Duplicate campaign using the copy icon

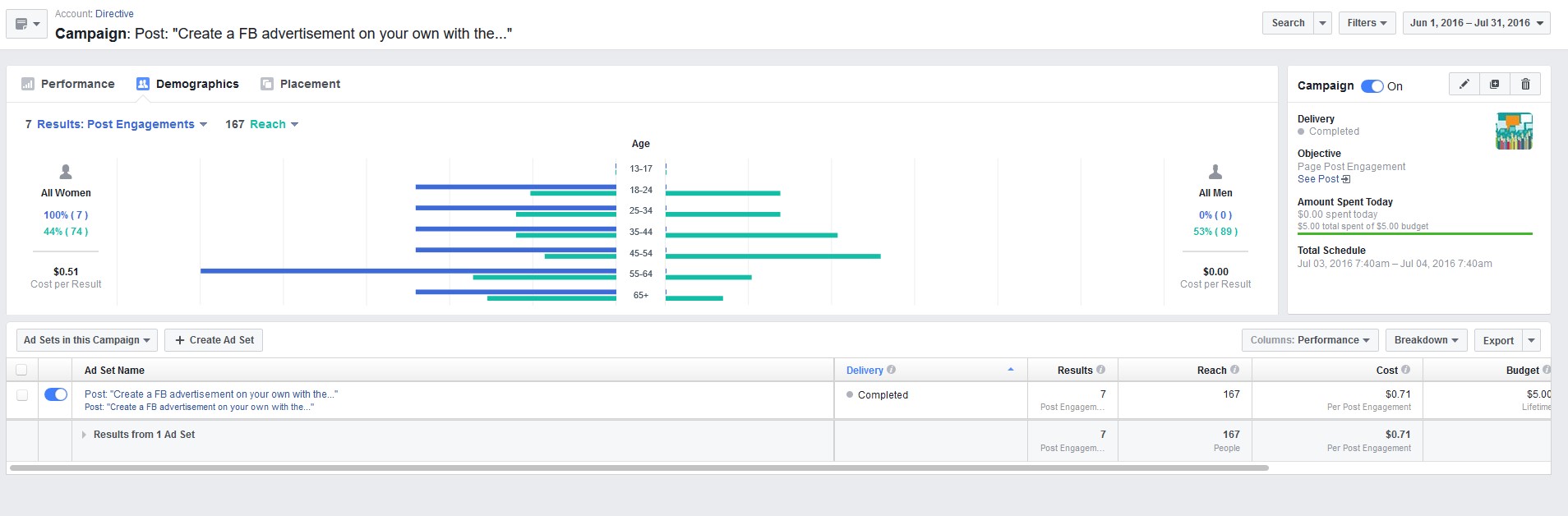[x=1494, y=85]
